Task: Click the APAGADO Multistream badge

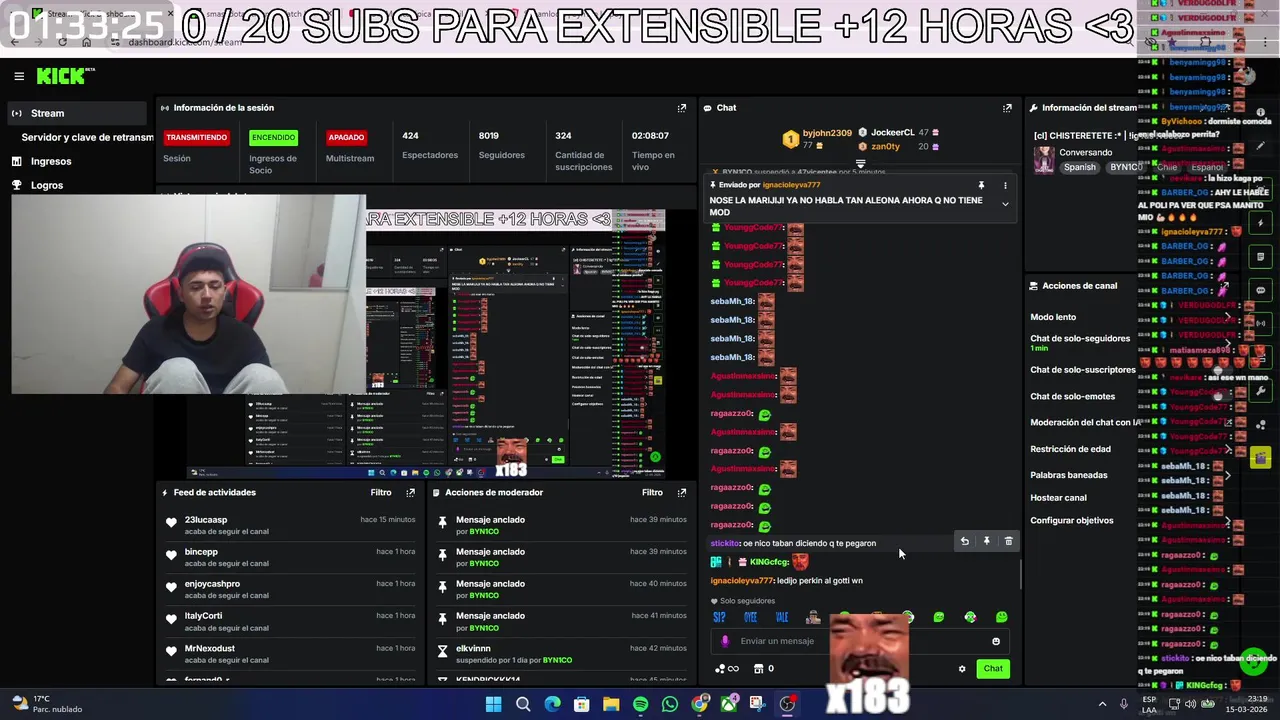Action: (x=346, y=137)
